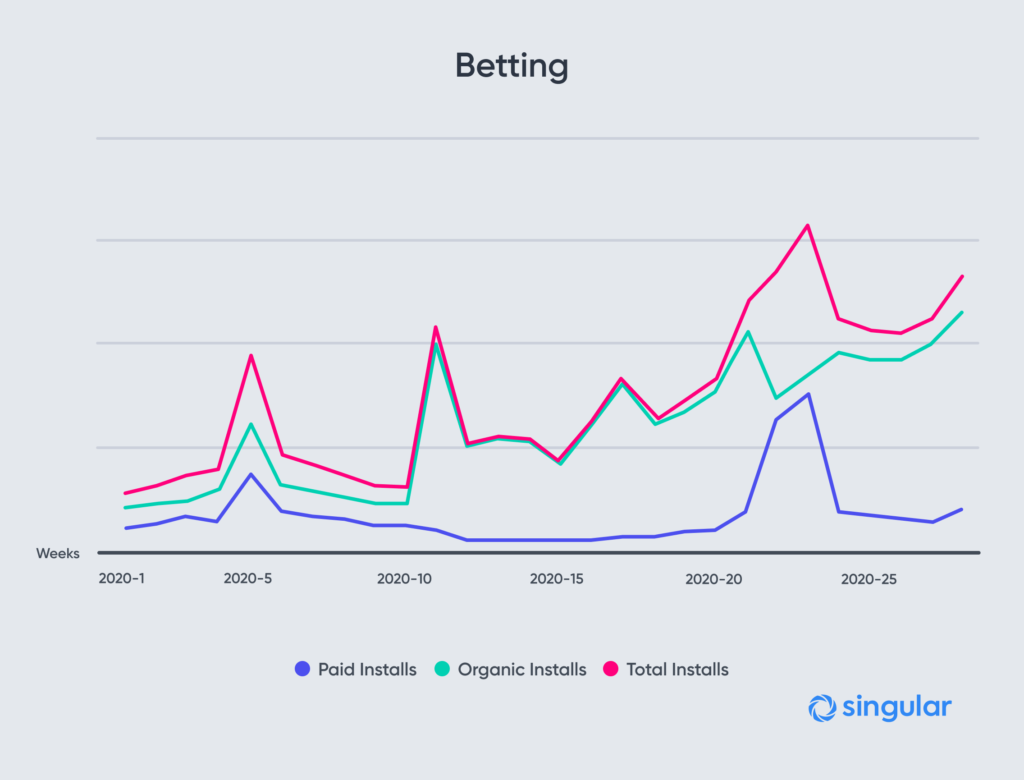Click the singular brand wordmark

pos(897,707)
